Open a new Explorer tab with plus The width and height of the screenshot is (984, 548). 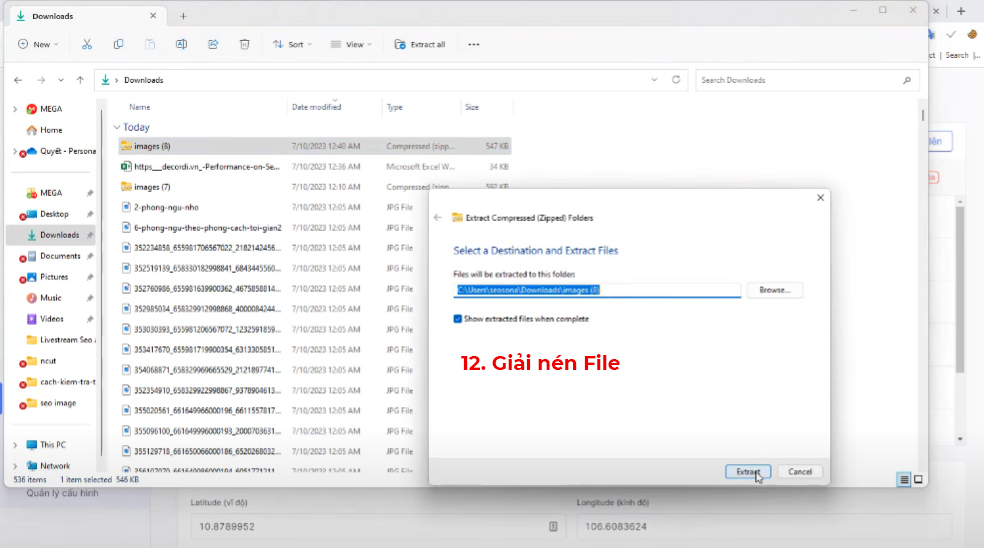tap(183, 16)
